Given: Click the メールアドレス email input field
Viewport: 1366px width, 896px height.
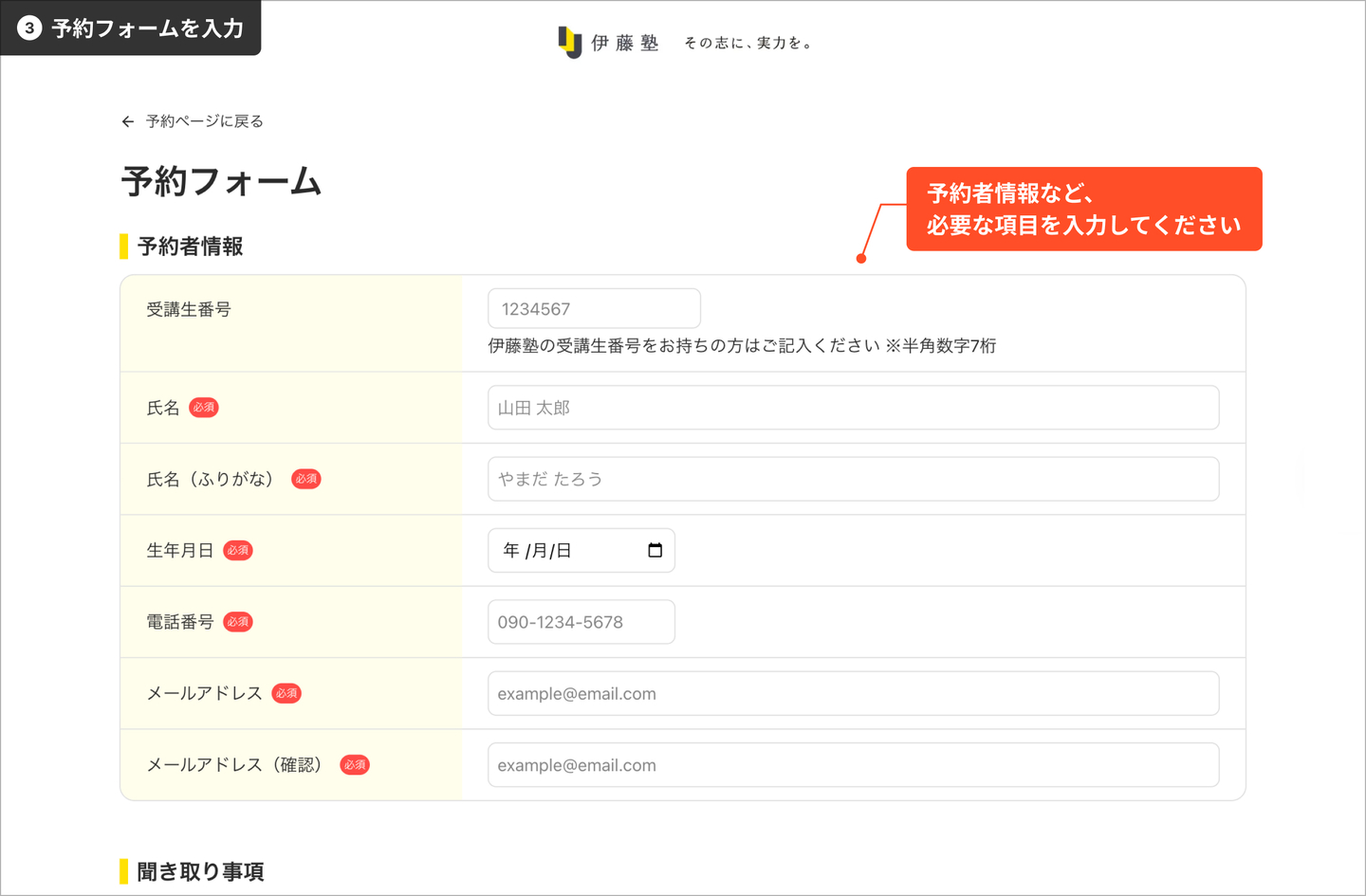Looking at the screenshot, I should click(x=853, y=694).
